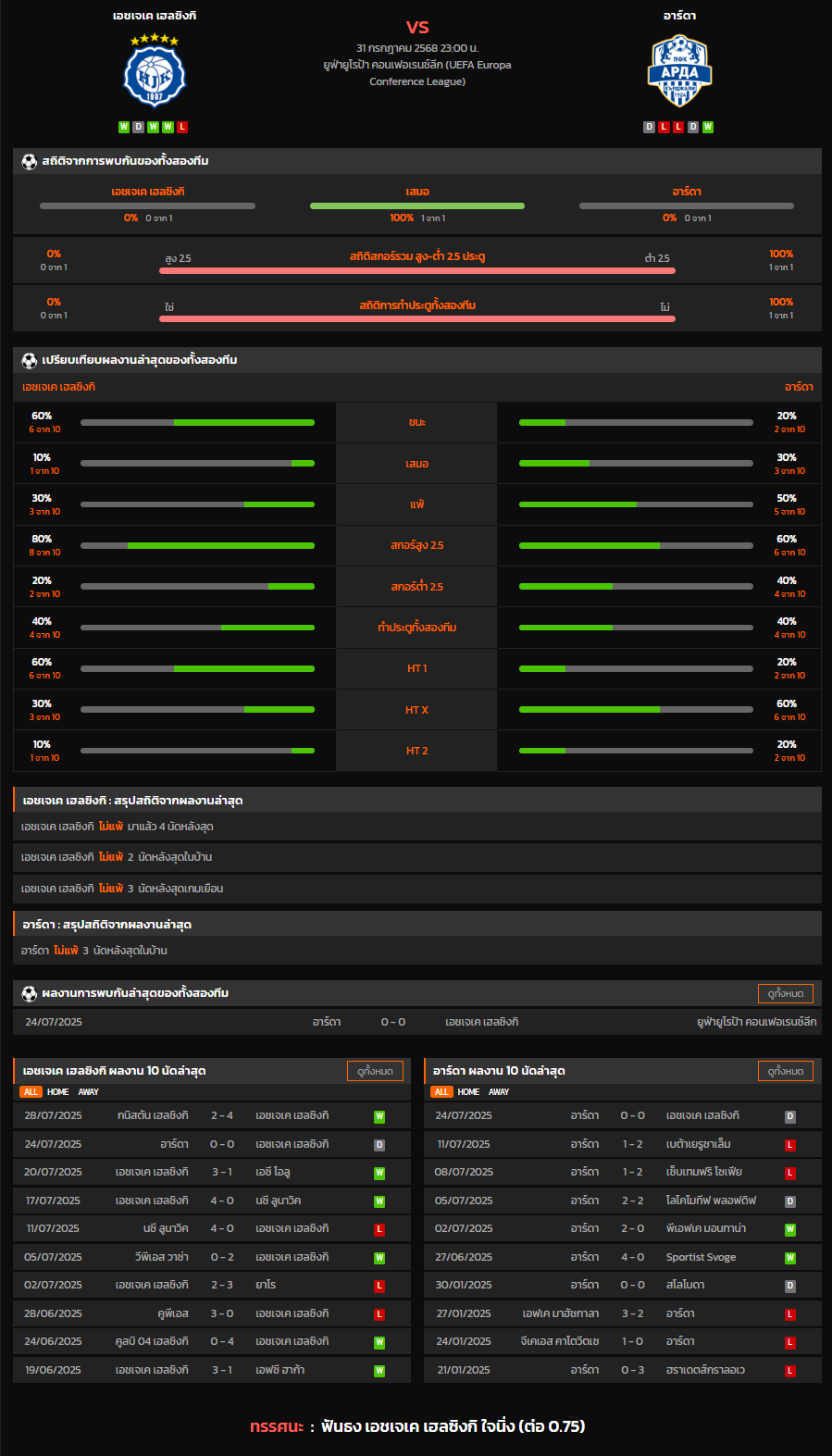Screen dimensions: 832x1456
Task: Select the ALL filter in HJK last 10 matches
Action: 31,1092
